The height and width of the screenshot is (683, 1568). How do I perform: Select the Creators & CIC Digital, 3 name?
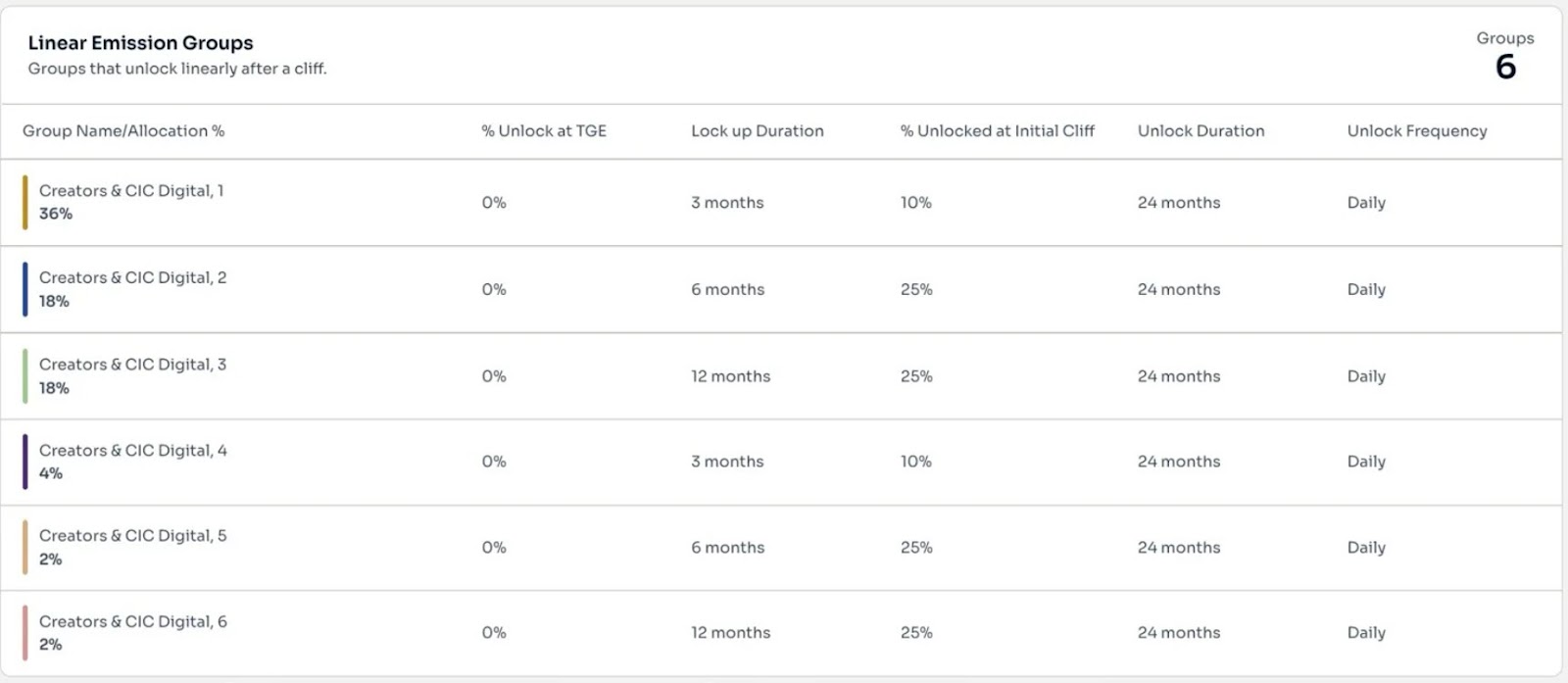click(x=132, y=365)
